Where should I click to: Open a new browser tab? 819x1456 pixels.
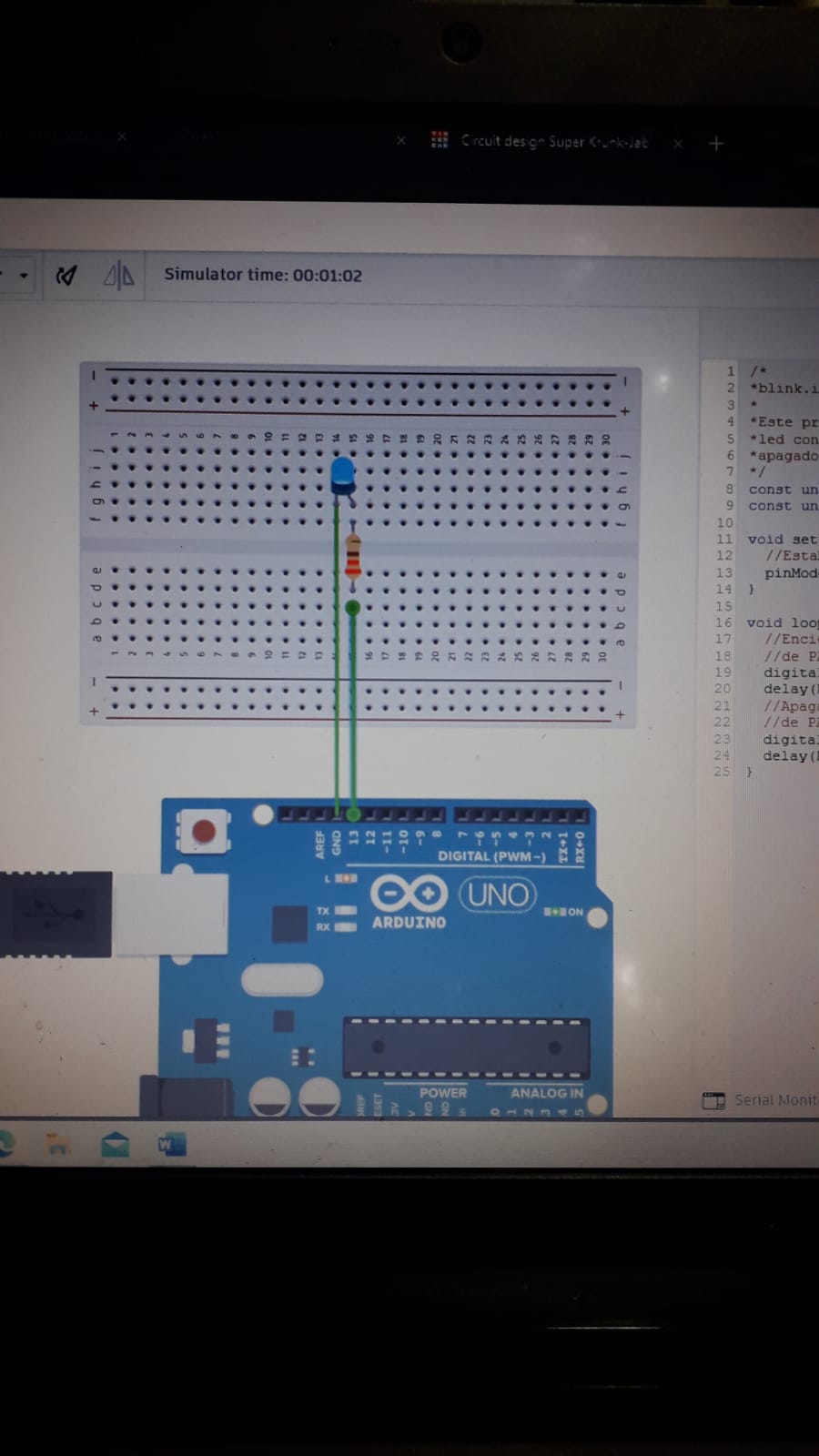(x=716, y=143)
